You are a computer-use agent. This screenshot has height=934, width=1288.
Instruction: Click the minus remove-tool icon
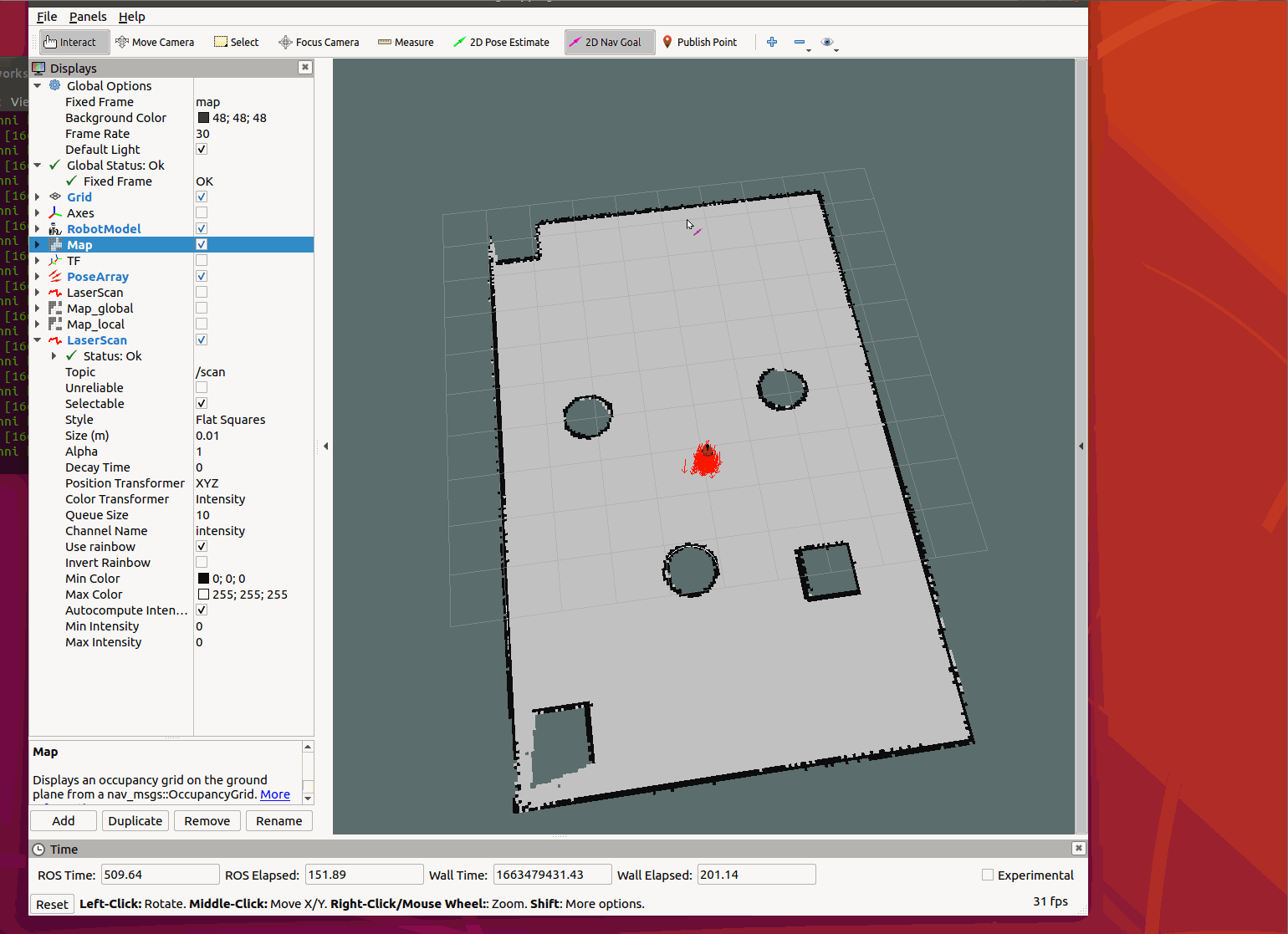coord(800,42)
